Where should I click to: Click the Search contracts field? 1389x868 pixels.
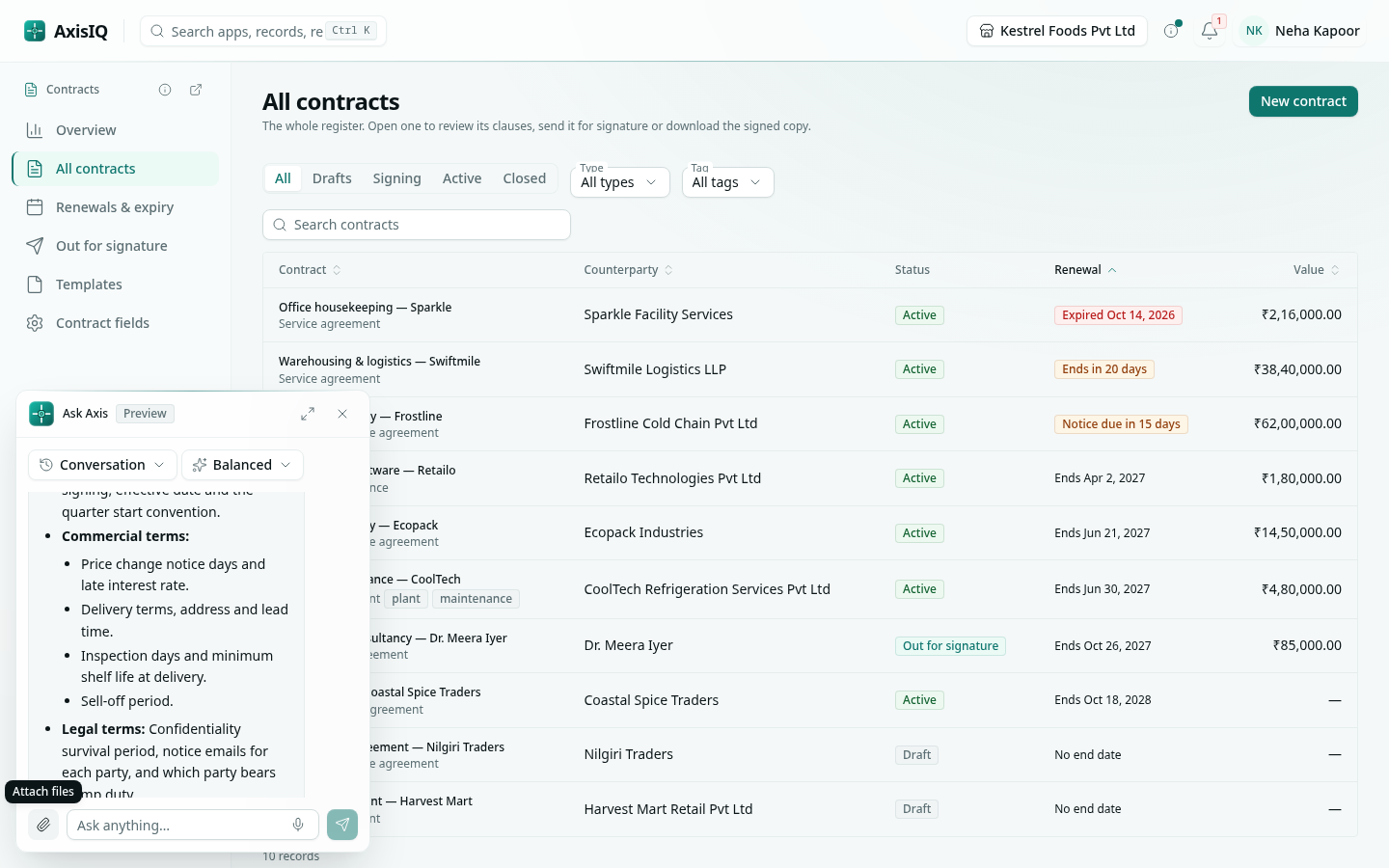click(x=417, y=225)
